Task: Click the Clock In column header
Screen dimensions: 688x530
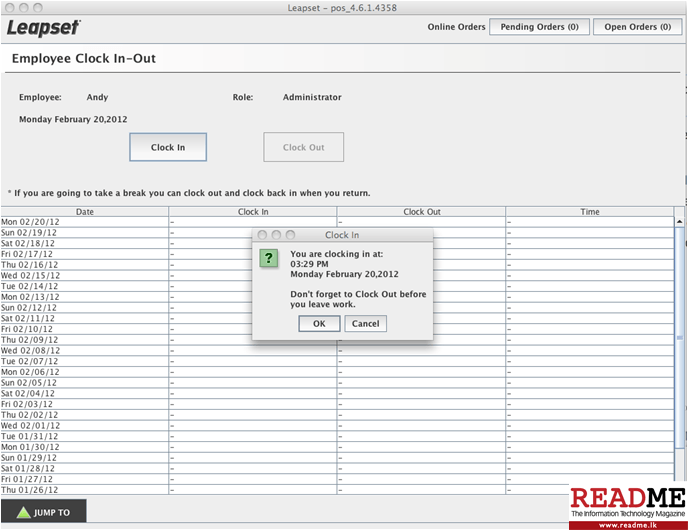Action: [253, 212]
